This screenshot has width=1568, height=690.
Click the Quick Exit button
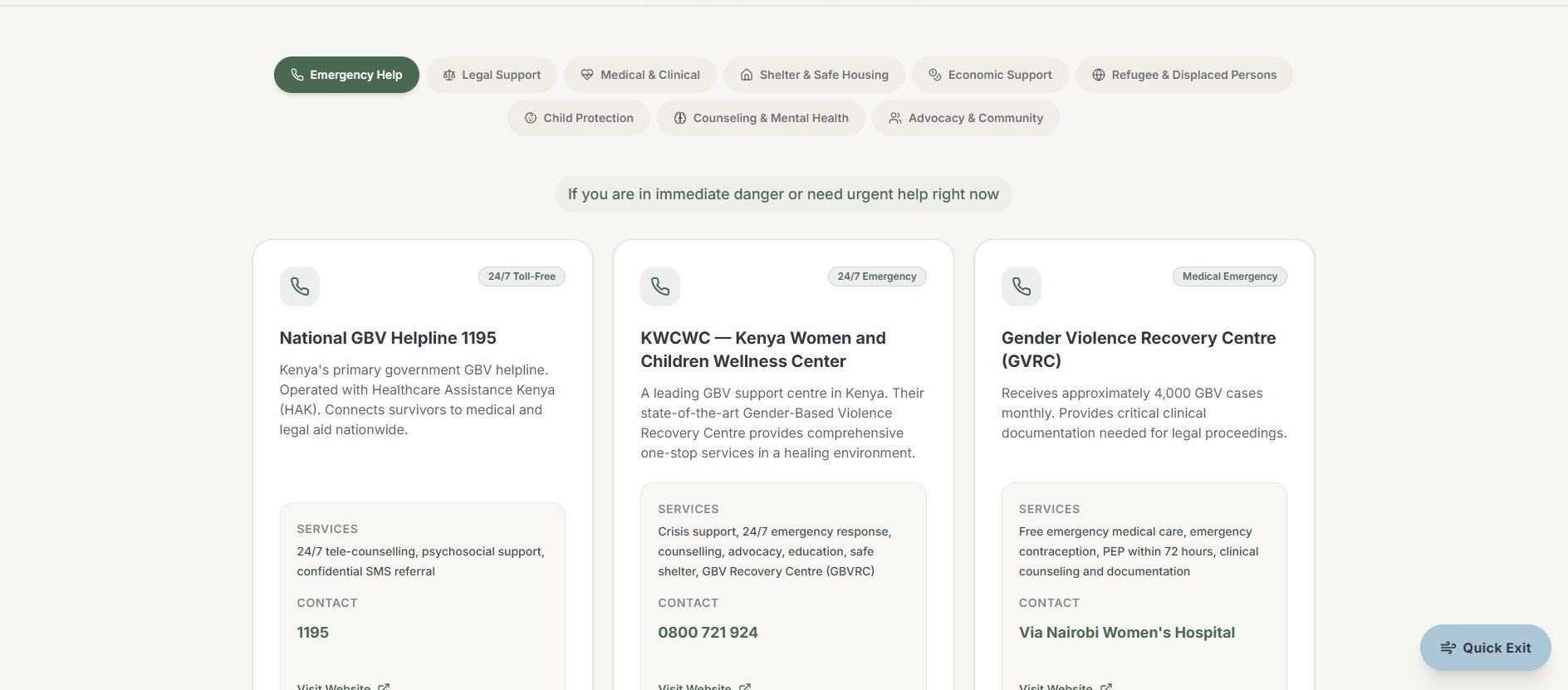(1486, 648)
